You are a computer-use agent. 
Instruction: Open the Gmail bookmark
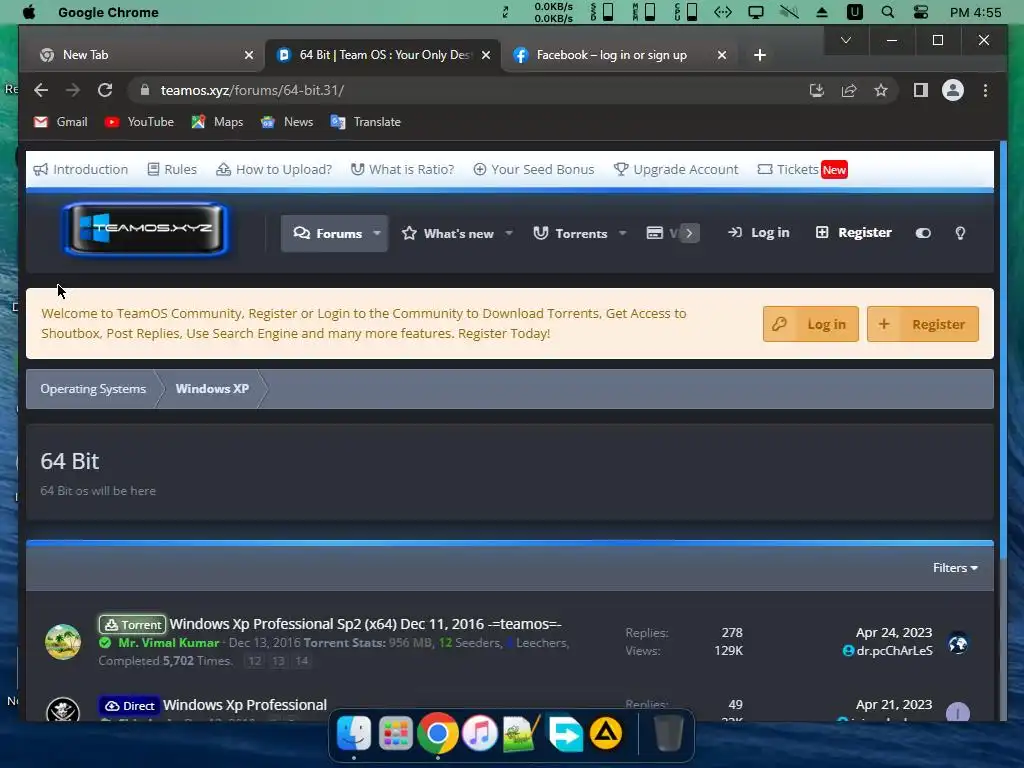pos(60,121)
